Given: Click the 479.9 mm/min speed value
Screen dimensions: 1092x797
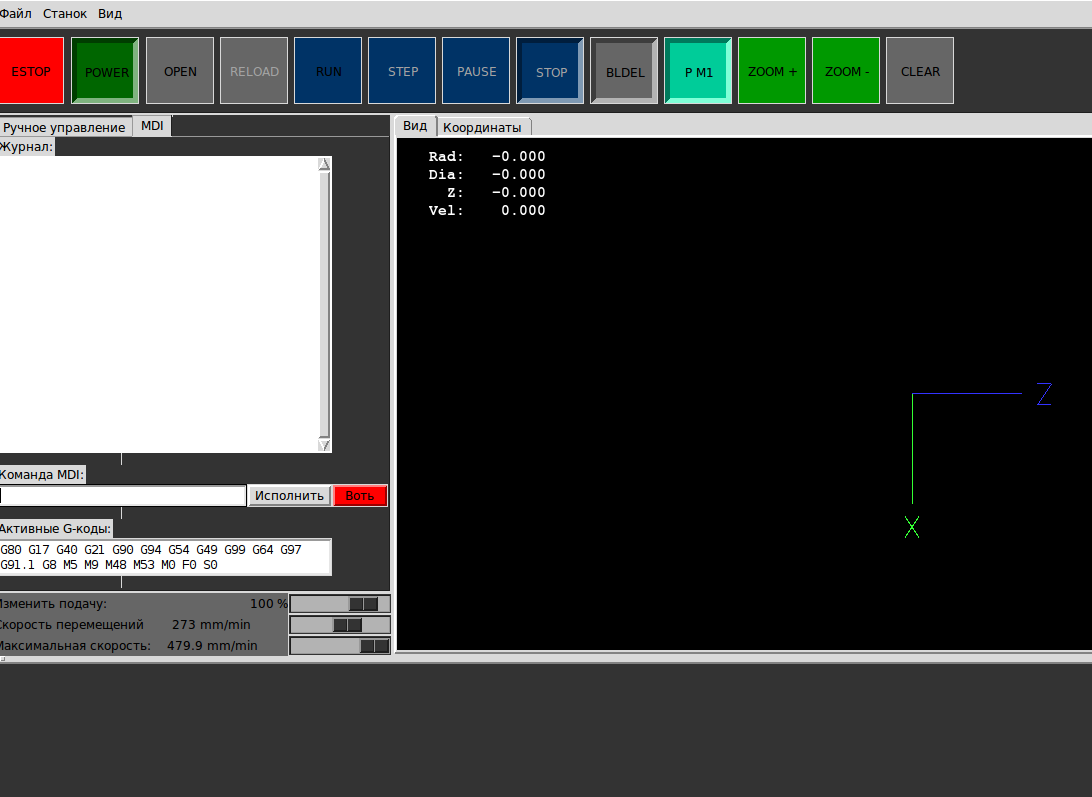Looking at the screenshot, I should coord(212,645).
